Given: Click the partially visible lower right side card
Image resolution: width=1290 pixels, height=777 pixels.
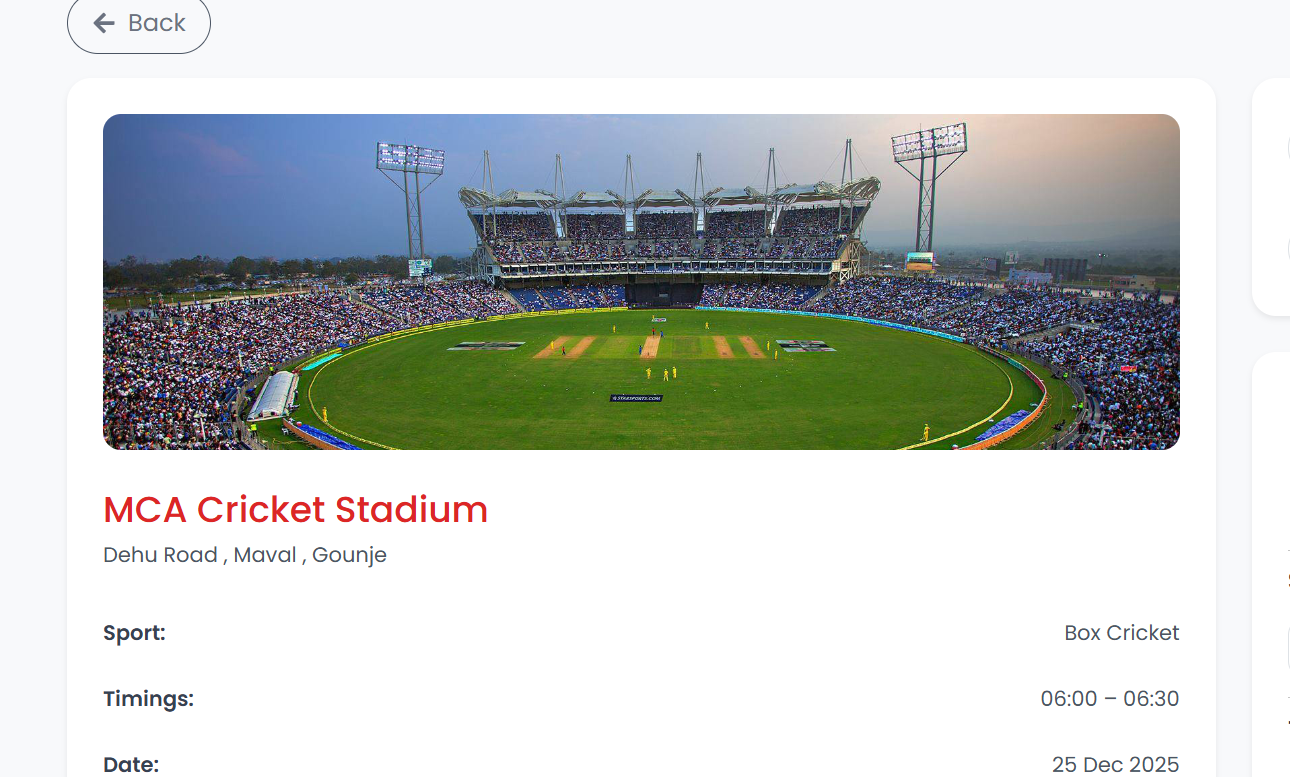Looking at the screenshot, I should 1271,560.
